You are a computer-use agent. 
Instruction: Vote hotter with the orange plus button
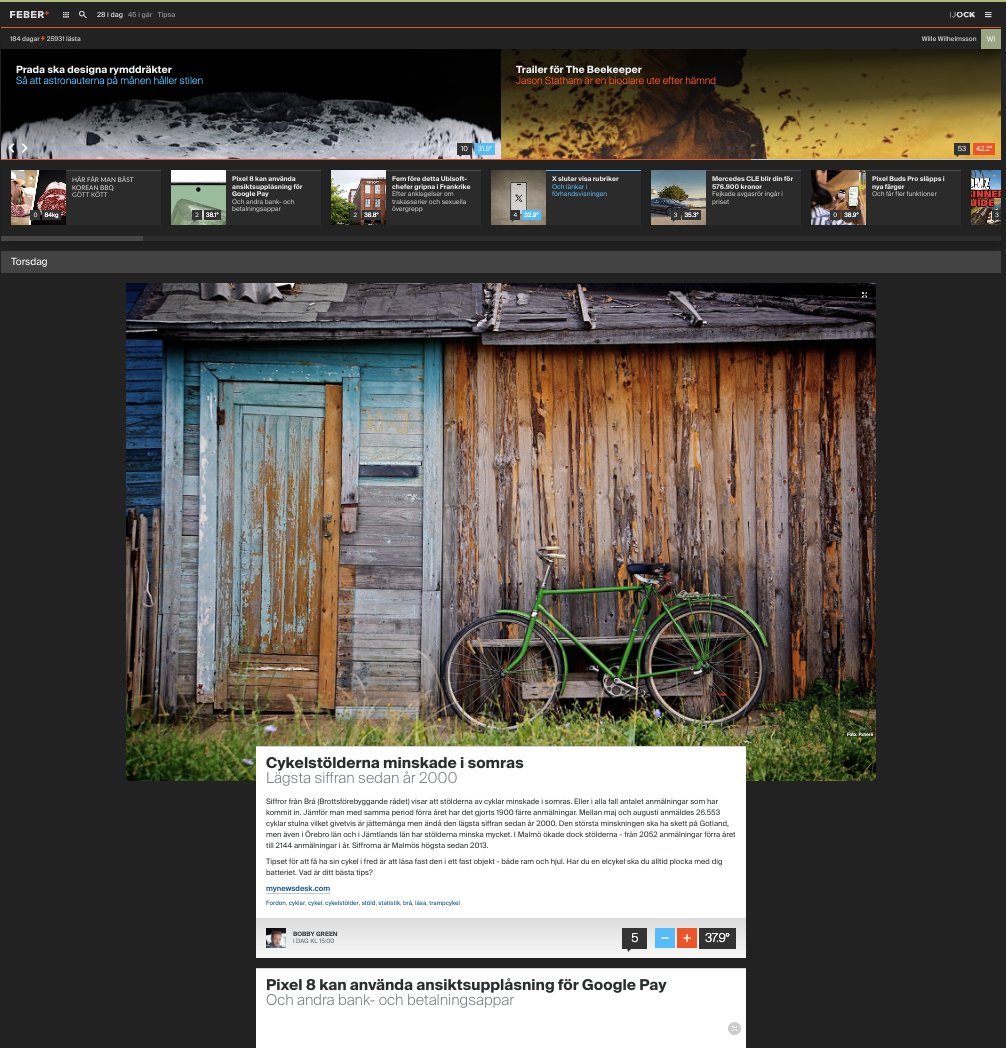(x=686, y=938)
